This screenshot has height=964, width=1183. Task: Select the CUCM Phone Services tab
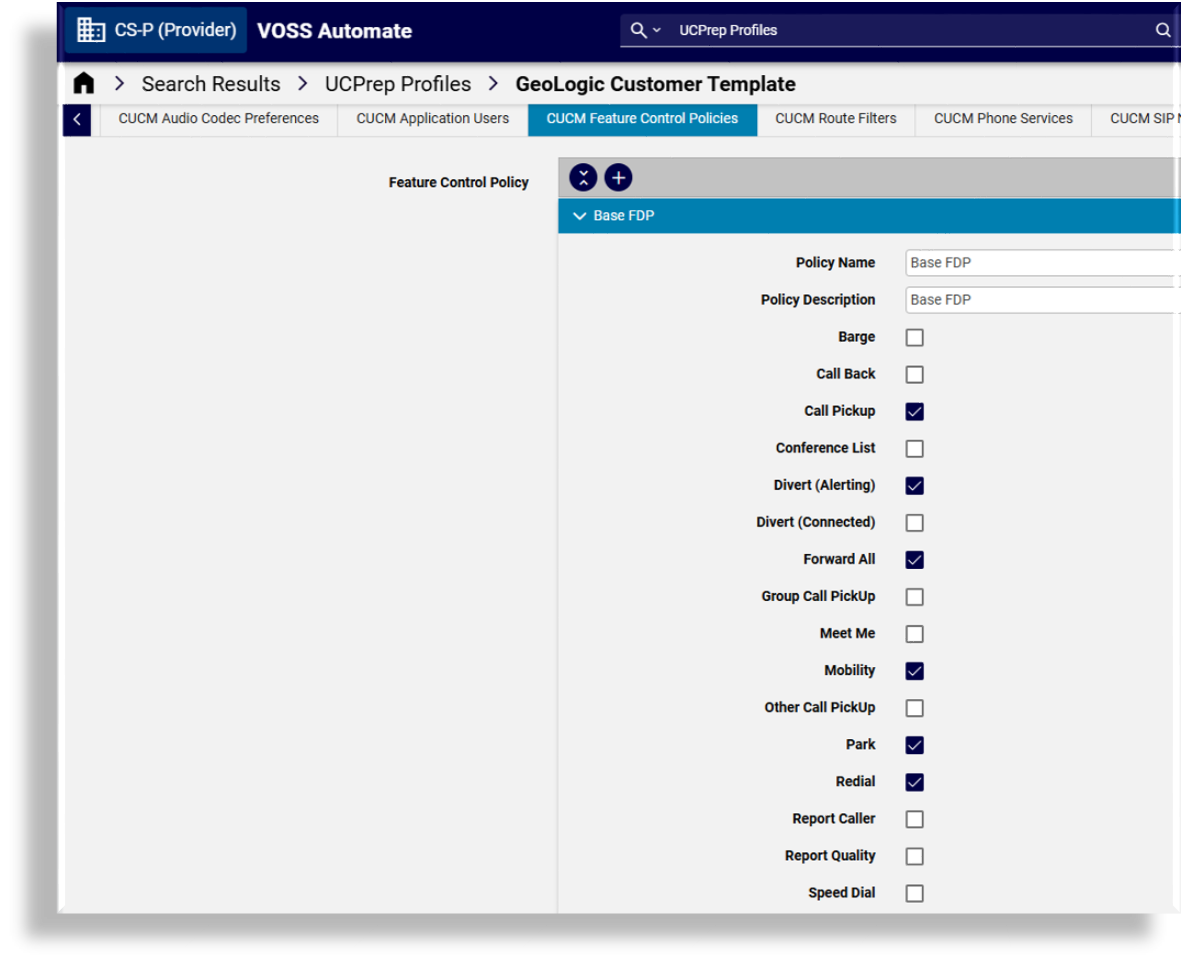point(1003,119)
